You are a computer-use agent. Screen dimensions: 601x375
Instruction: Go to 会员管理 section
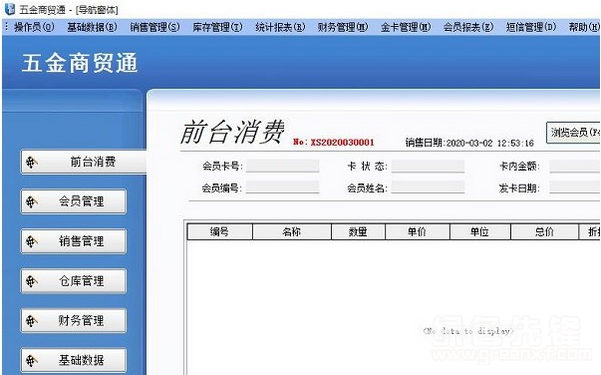pos(74,201)
